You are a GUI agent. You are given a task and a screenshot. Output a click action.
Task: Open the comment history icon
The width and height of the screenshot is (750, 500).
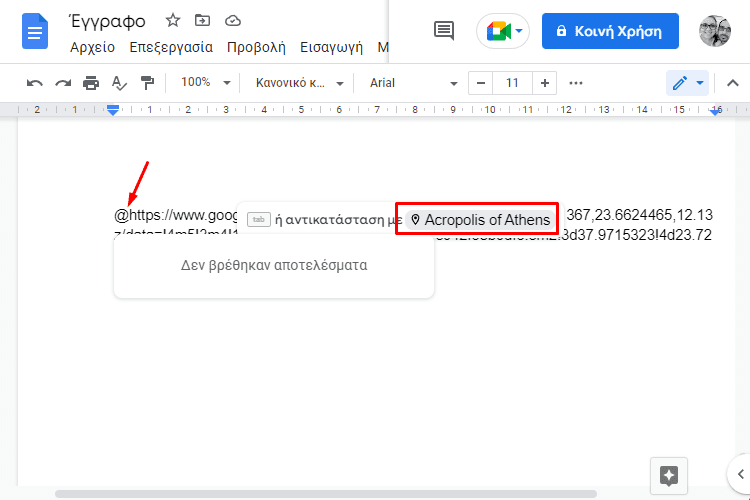coord(444,31)
